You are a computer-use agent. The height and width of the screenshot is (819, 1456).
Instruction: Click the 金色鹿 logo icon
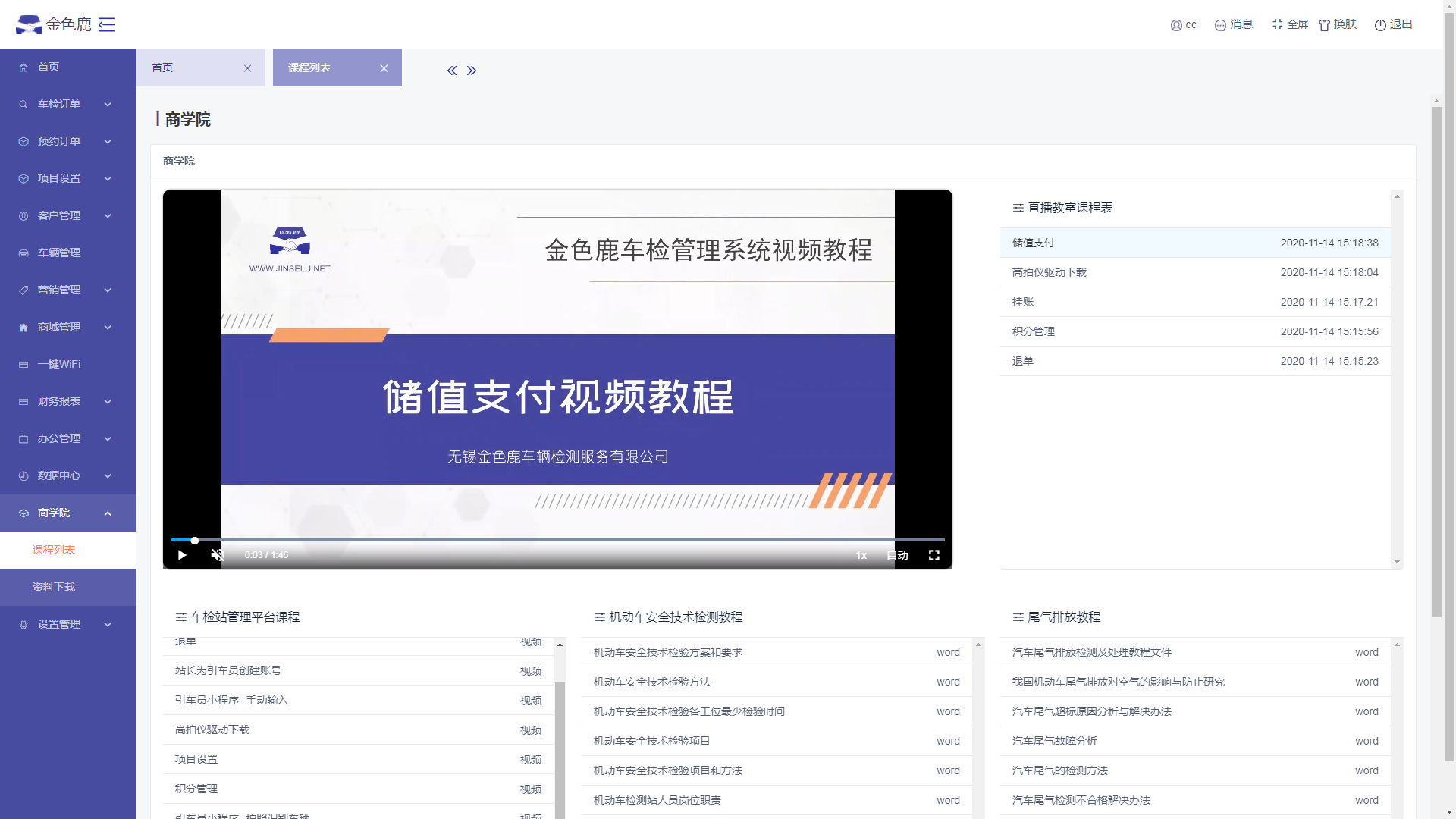click(x=29, y=24)
